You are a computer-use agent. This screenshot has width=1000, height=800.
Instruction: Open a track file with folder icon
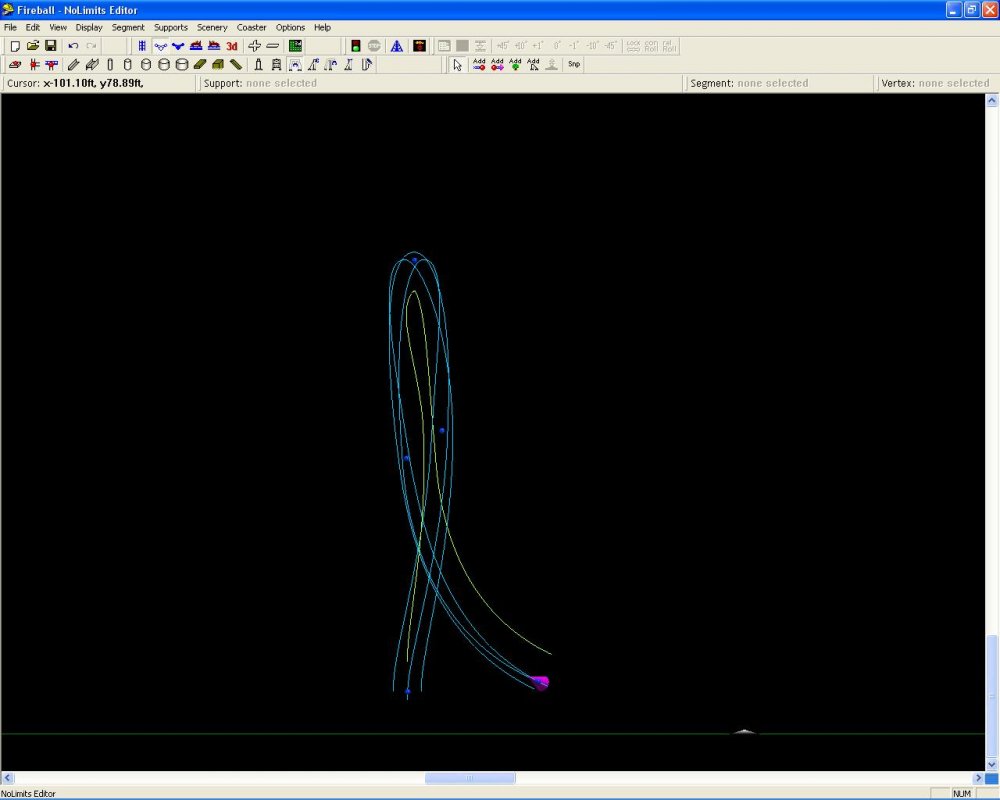33,46
